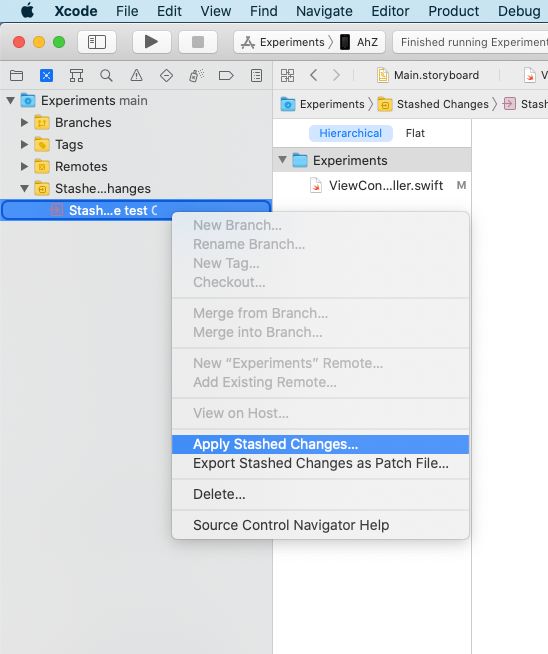Open the Apple menu
Screen dimensions: 548x654
[x=27, y=11]
